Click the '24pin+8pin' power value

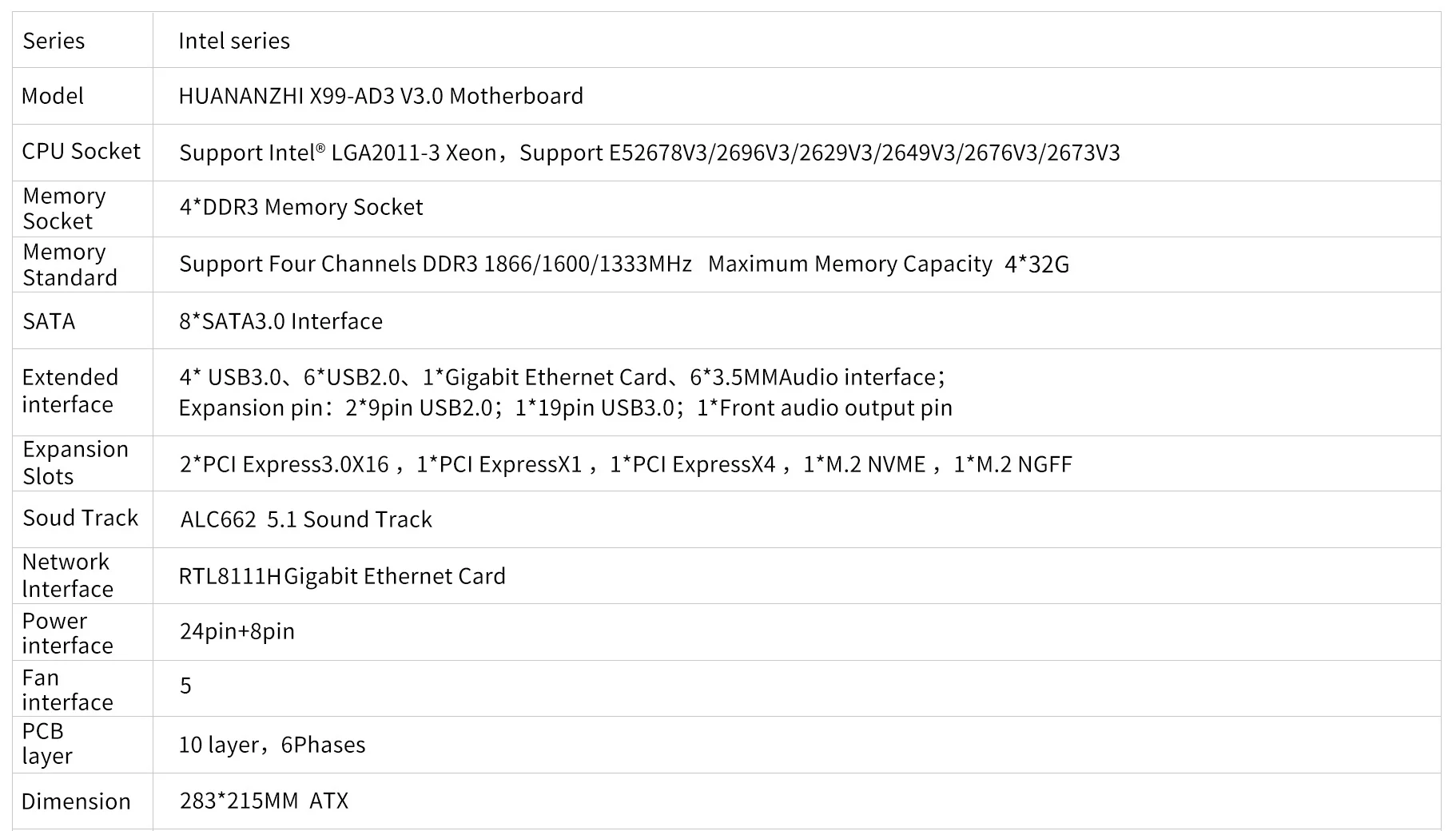point(237,631)
